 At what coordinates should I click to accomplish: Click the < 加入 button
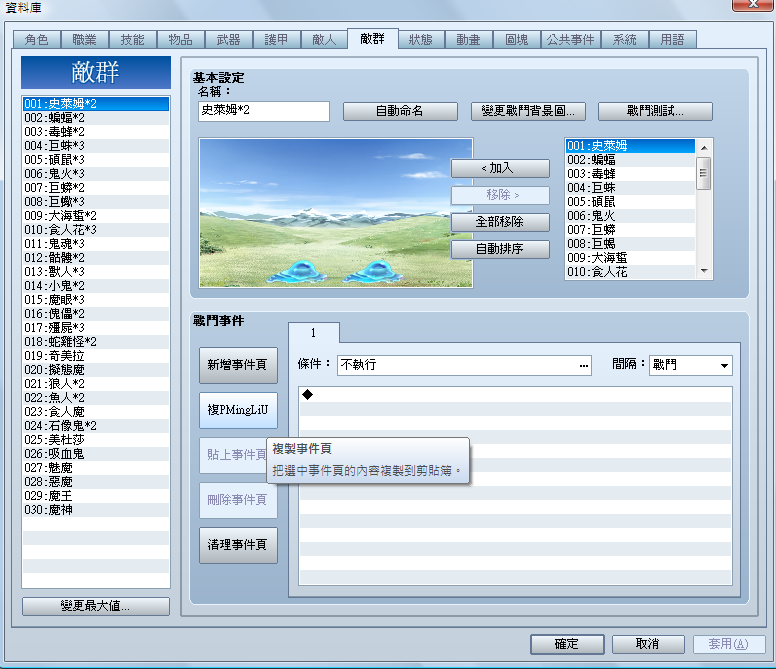point(500,168)
